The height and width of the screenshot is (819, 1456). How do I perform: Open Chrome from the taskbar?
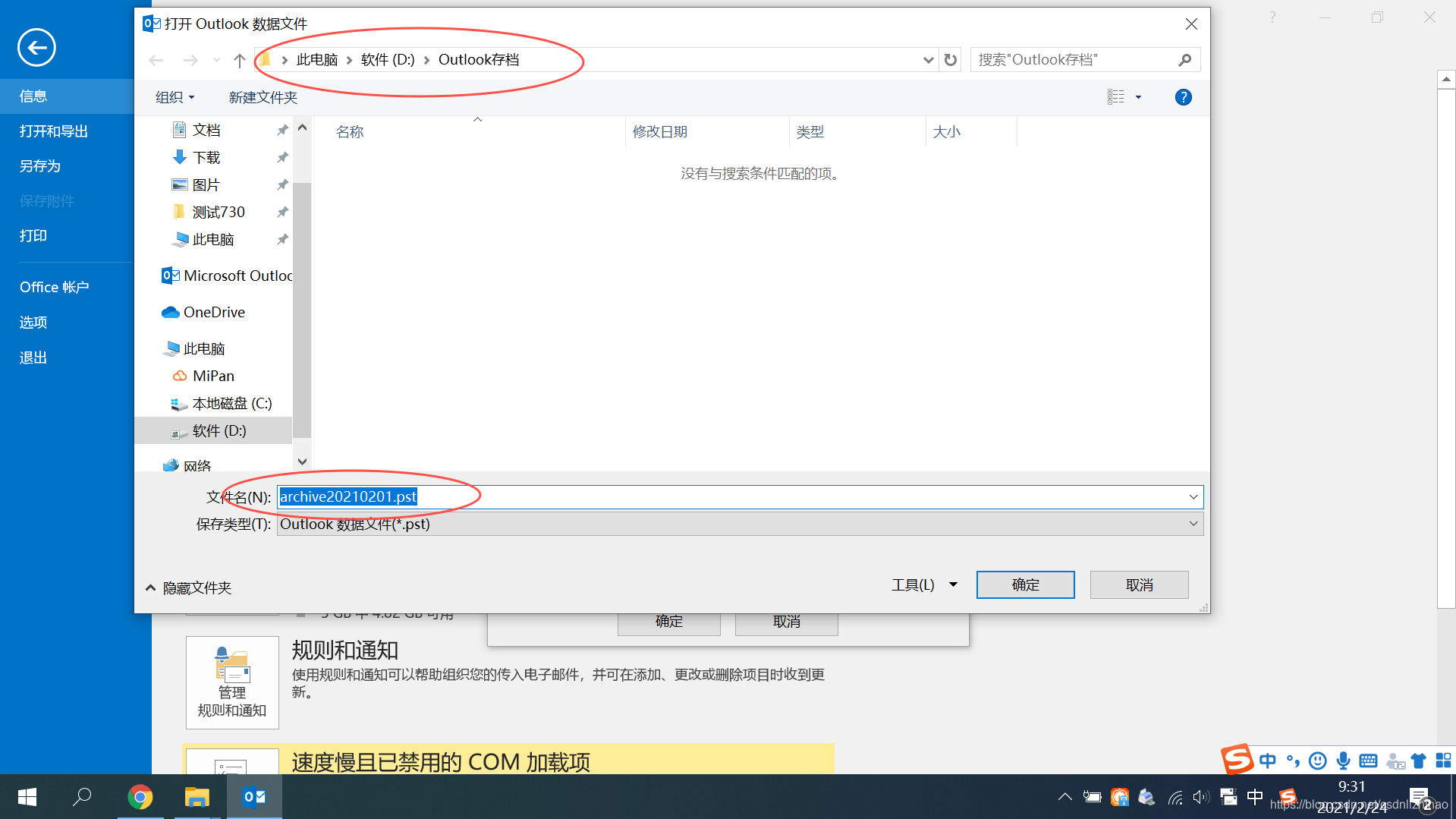click(140, 797)
